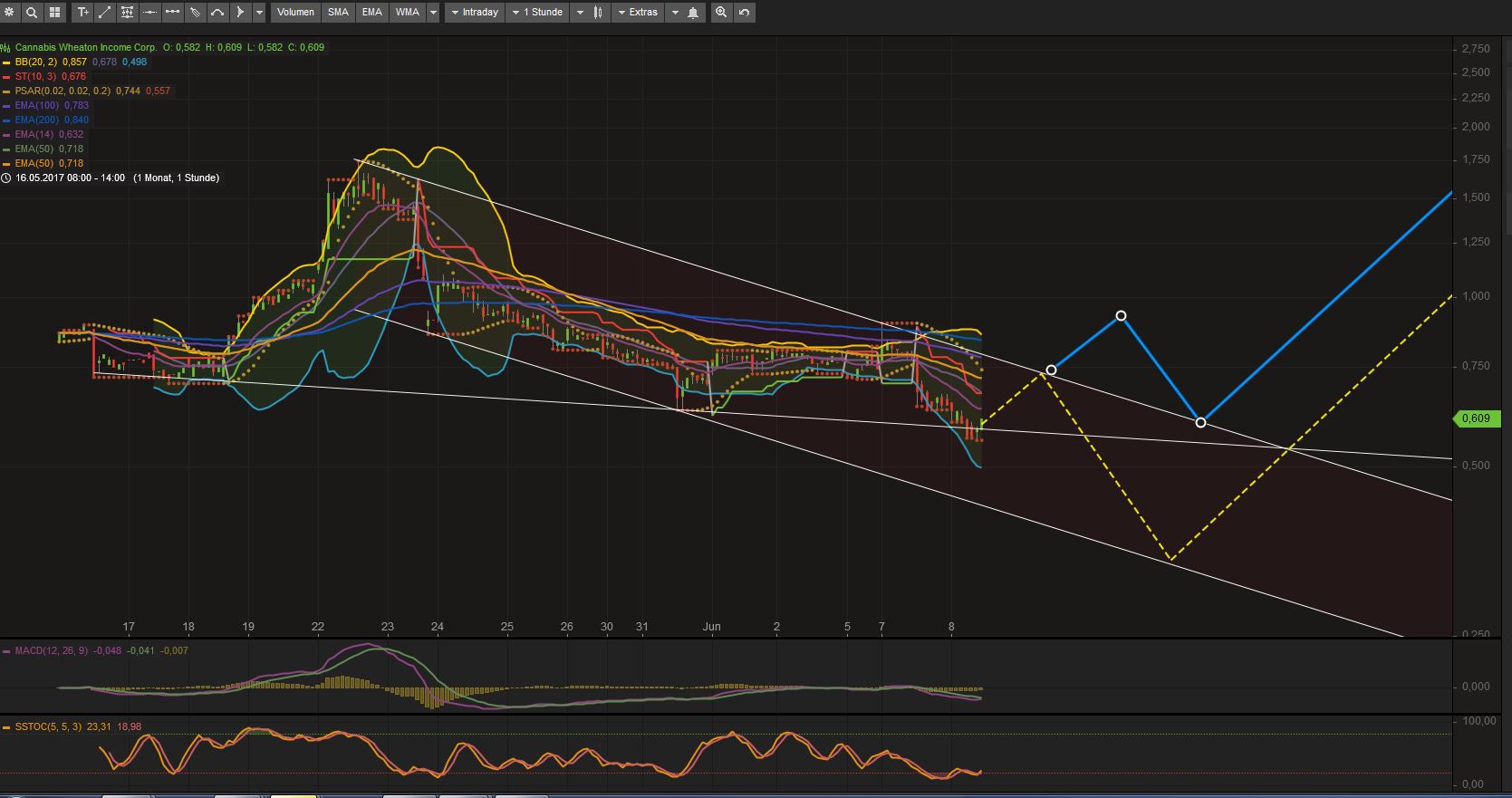Open the chart settings gear icon
Viewport: 1512px width, 798px height.
(9, 13)
